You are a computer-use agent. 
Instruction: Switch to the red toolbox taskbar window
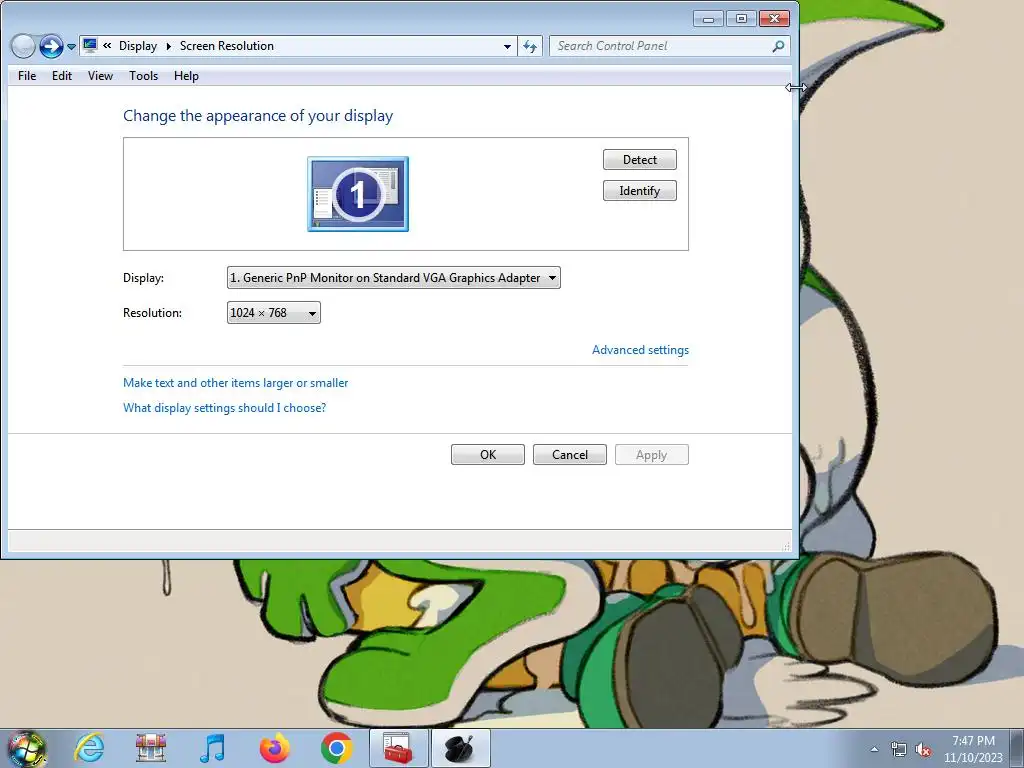click(398, 748)
